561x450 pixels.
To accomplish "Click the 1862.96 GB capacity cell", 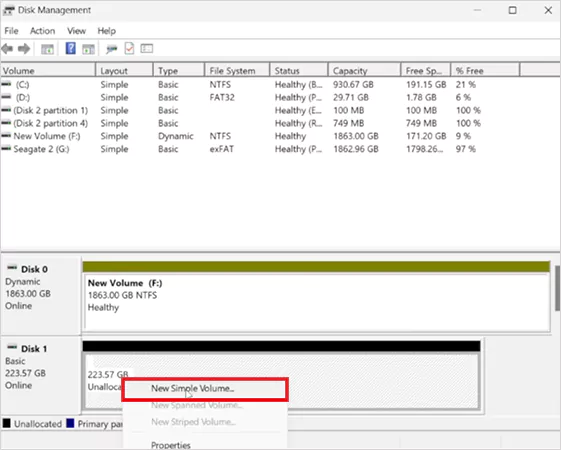I will pyautogui.click(x=356, y=149).
